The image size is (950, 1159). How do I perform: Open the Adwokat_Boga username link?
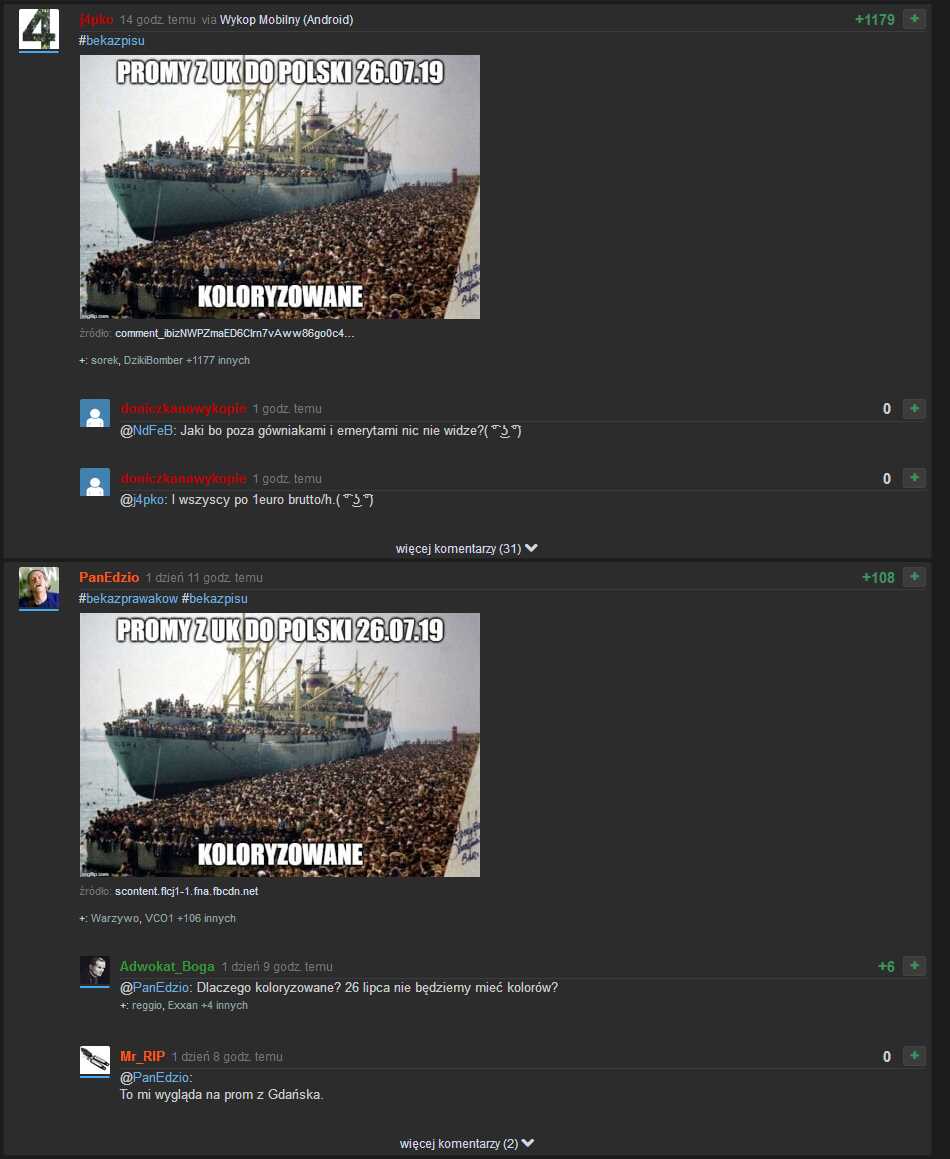167,966
